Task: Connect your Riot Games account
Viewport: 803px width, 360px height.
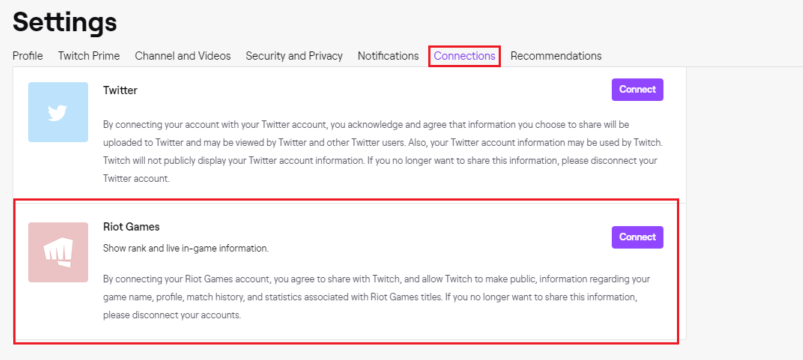Action: click(x=637, y=237)
